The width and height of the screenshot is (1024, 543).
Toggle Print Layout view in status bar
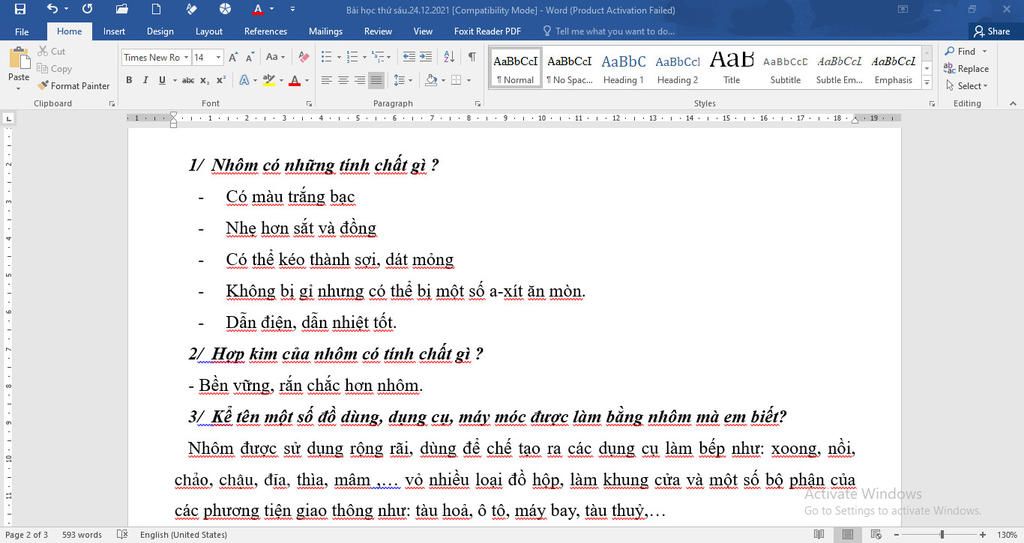848,535
